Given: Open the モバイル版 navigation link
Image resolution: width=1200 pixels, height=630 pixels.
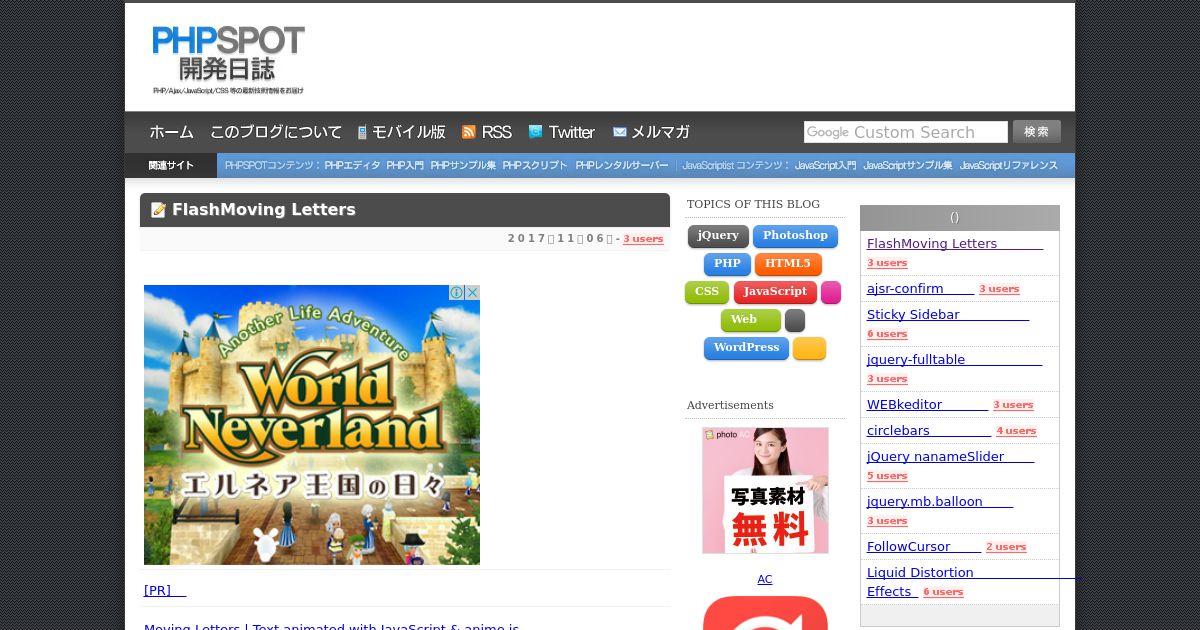Looking at the screenshot, I should (409, 132).
